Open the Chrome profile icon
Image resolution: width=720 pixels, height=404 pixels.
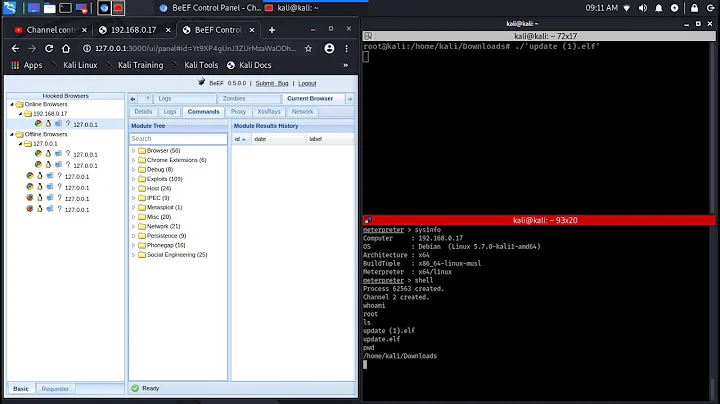click(x=329, y=48)
